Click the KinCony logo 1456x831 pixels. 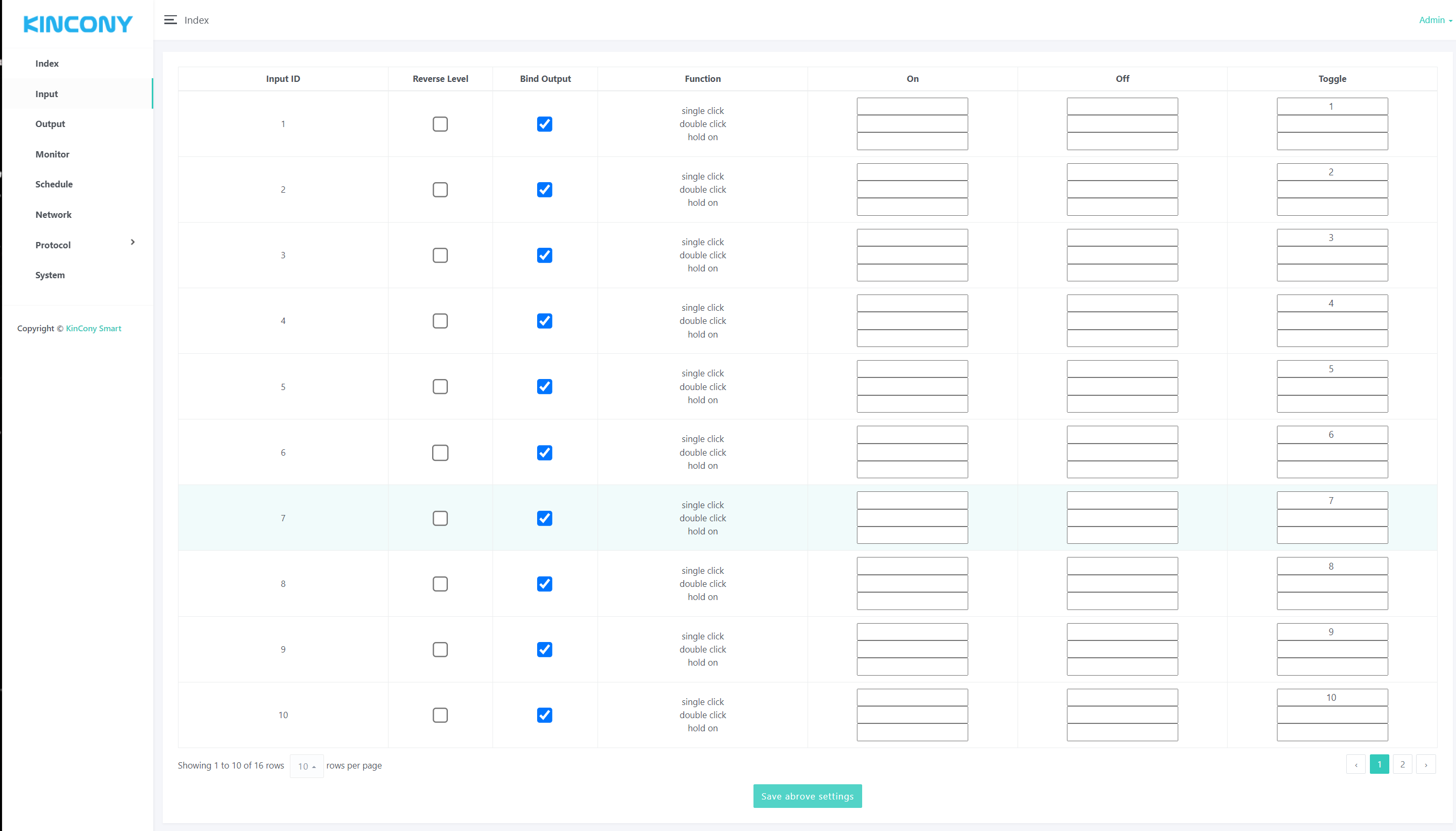pos(78,24)
